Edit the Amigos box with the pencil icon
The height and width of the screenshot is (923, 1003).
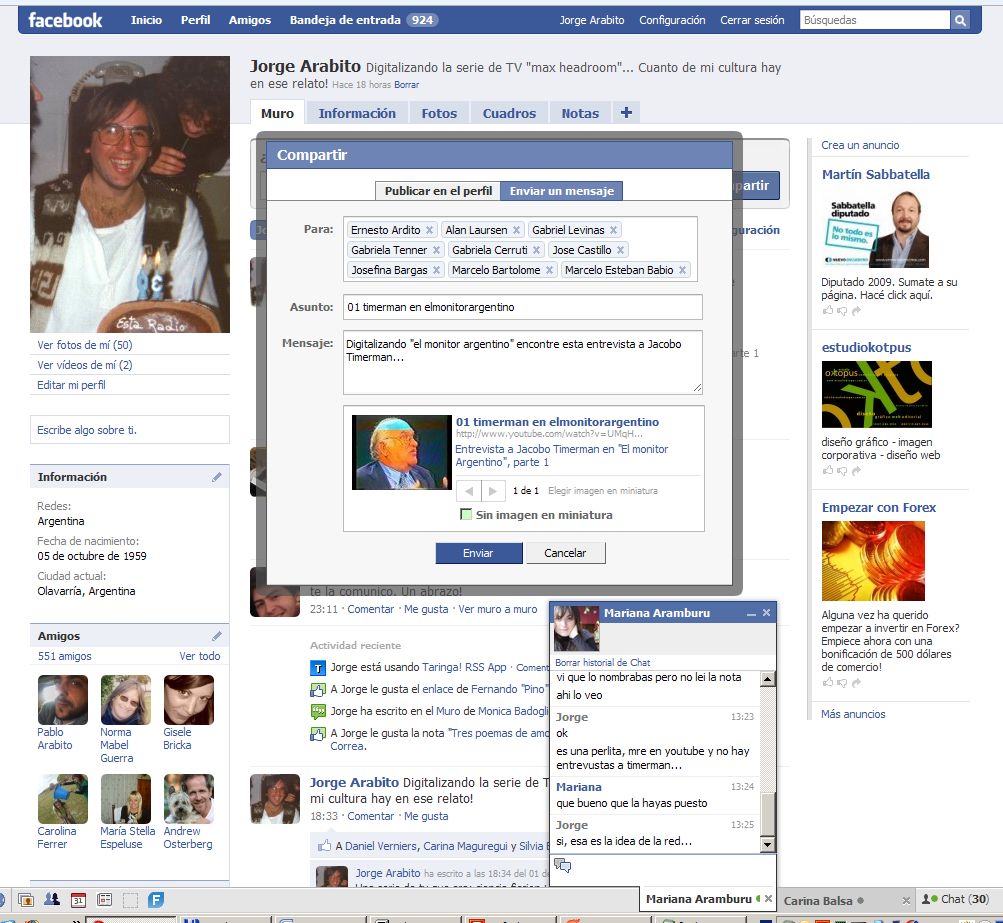[217, 636]
